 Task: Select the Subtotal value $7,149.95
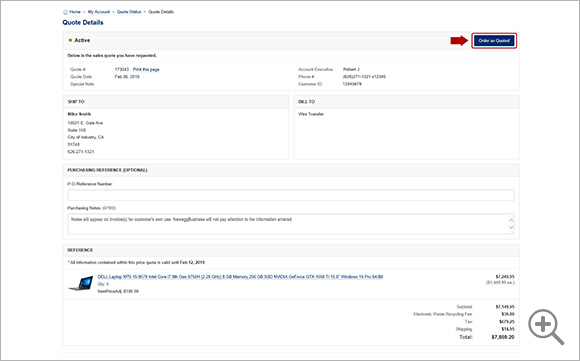point(505,307)
